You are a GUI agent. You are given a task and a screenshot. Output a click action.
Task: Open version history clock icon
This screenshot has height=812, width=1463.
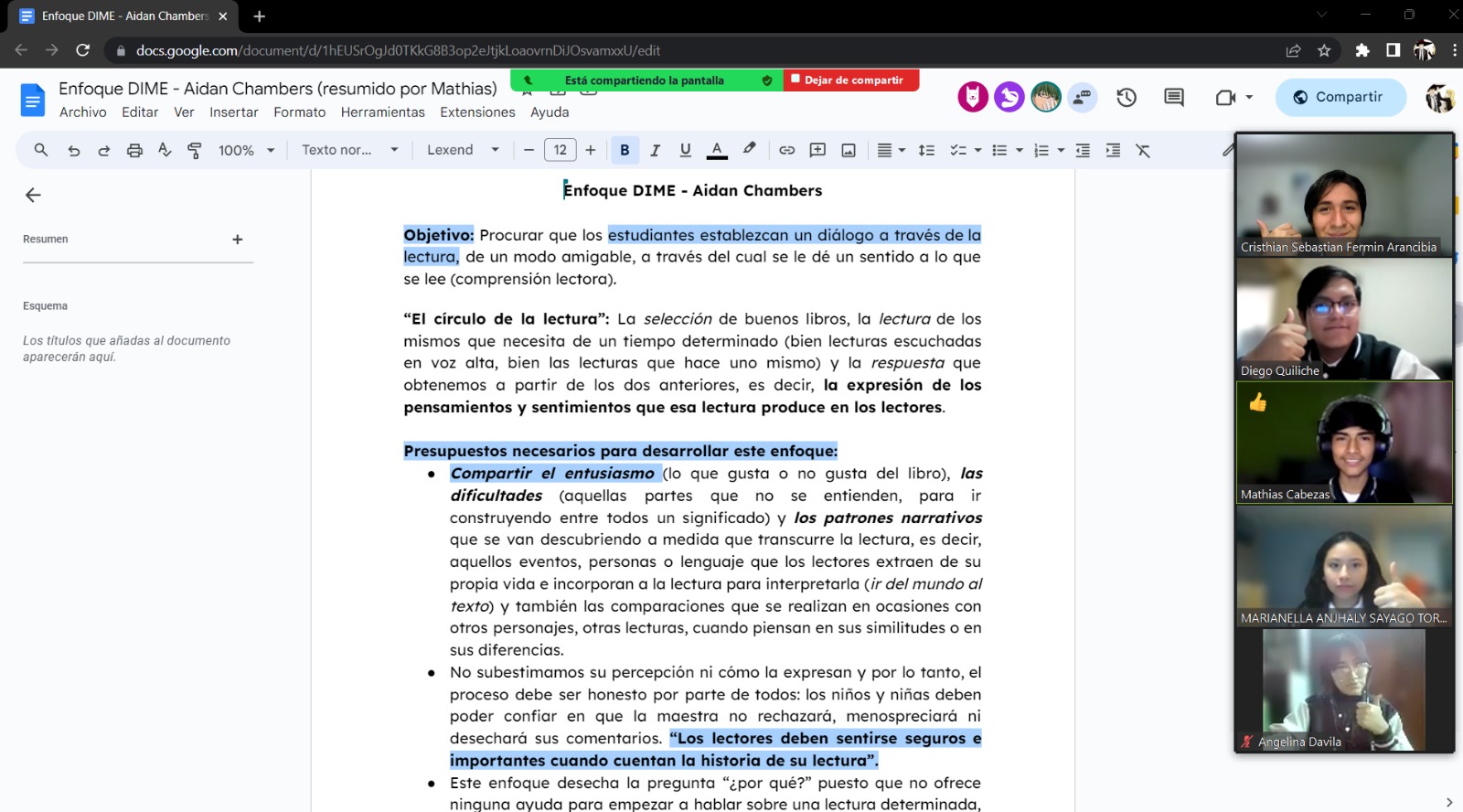pyautogui.click(x=1127, y=97)
